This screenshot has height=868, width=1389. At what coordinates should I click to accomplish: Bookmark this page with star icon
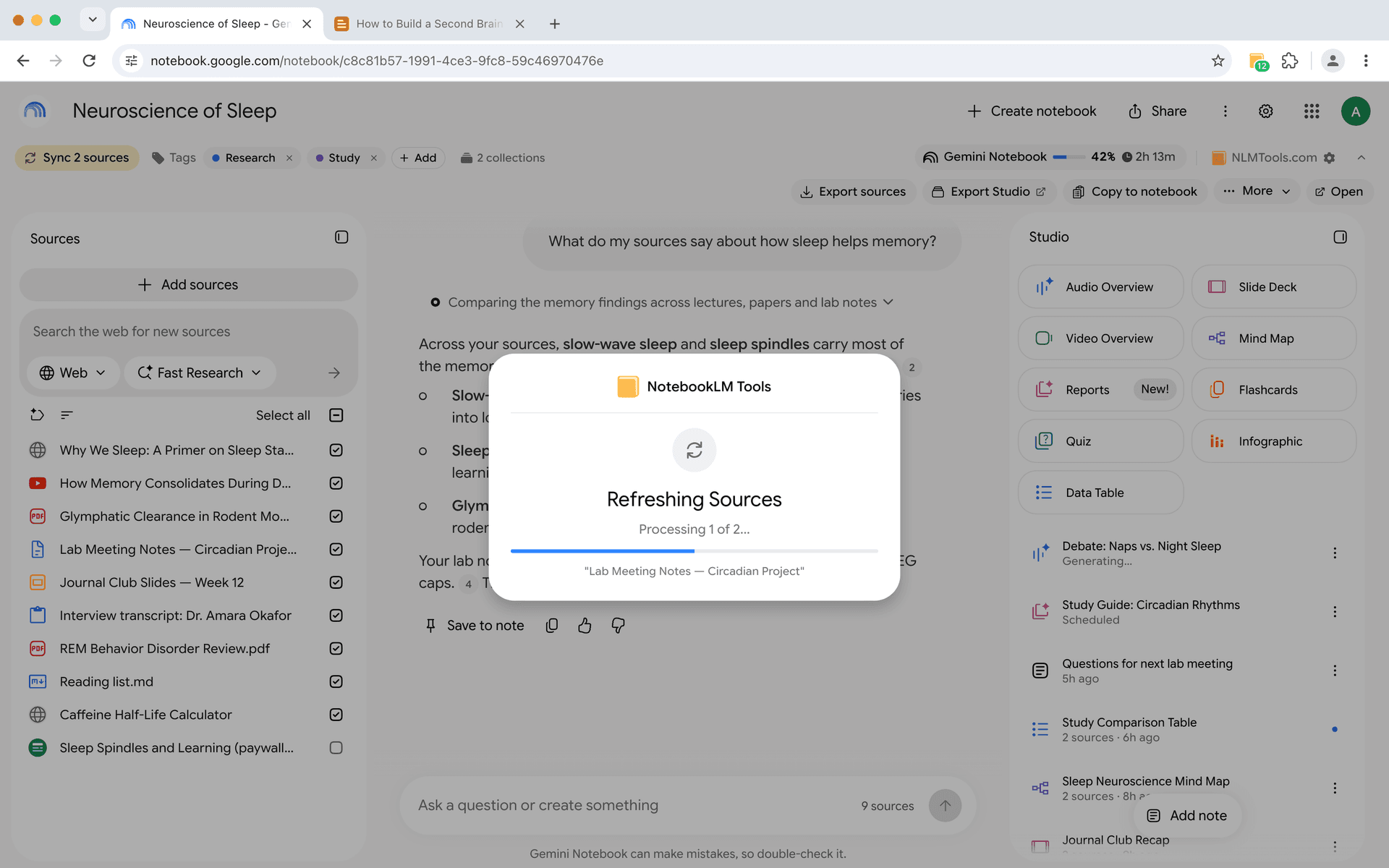tap(1218, 61)
